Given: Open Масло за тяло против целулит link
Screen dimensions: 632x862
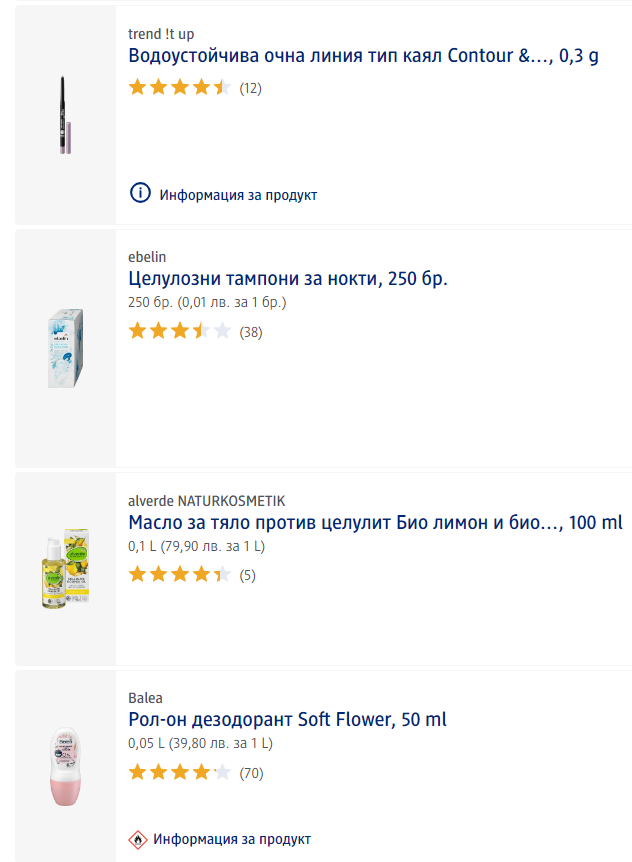Looking at the screenshot, I should click(375, 522).
